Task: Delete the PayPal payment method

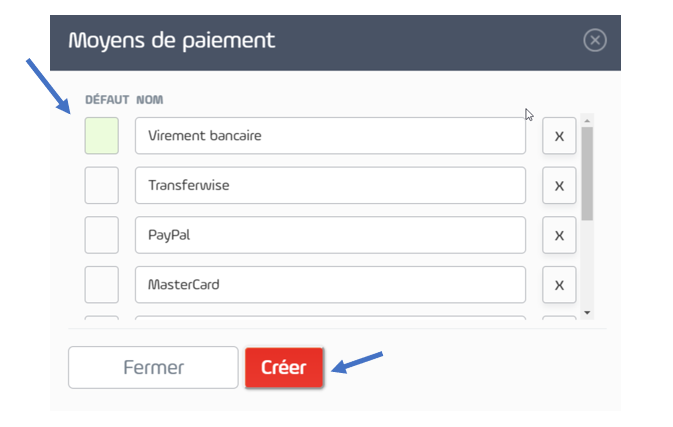Action: click(x=559, y=235)
